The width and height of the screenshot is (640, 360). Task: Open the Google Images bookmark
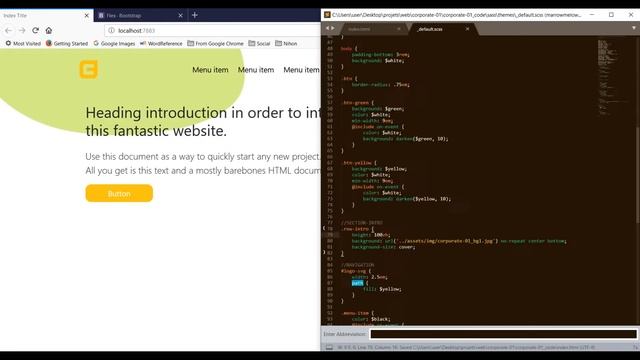pyautogui.click(x=114, y=43)
